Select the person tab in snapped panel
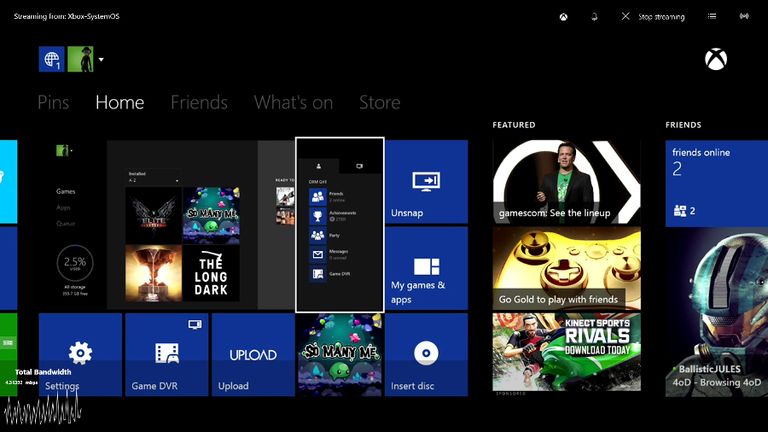This screenshot has width=768, height=432. pos(318,166)
